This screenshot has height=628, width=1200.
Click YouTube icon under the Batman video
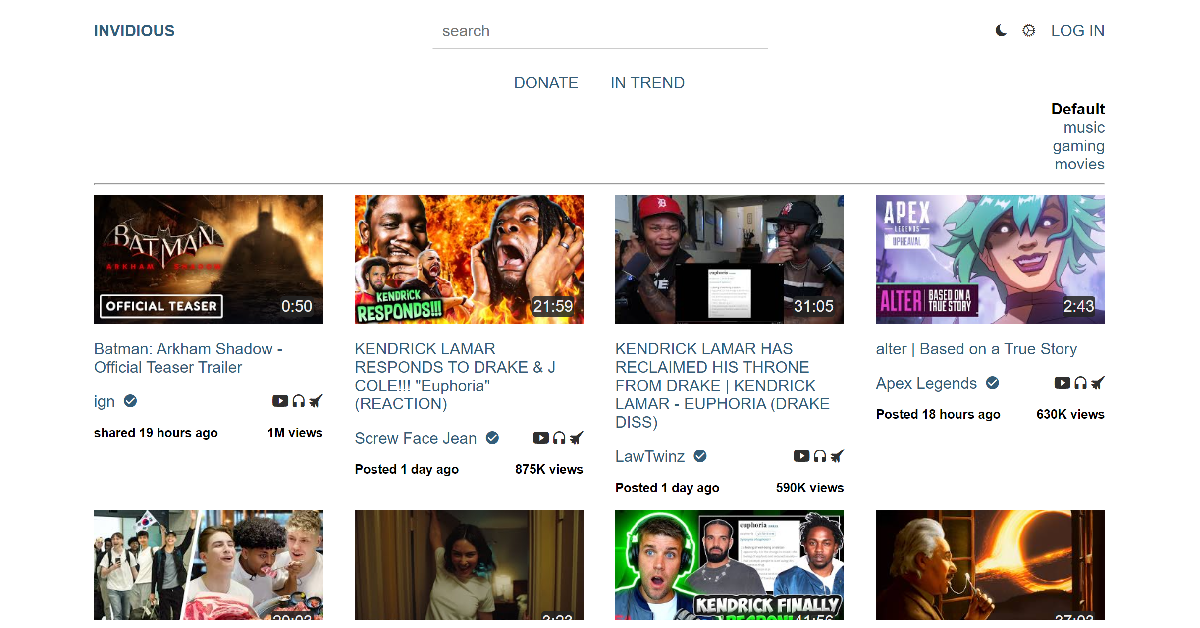tap(280, 401)
